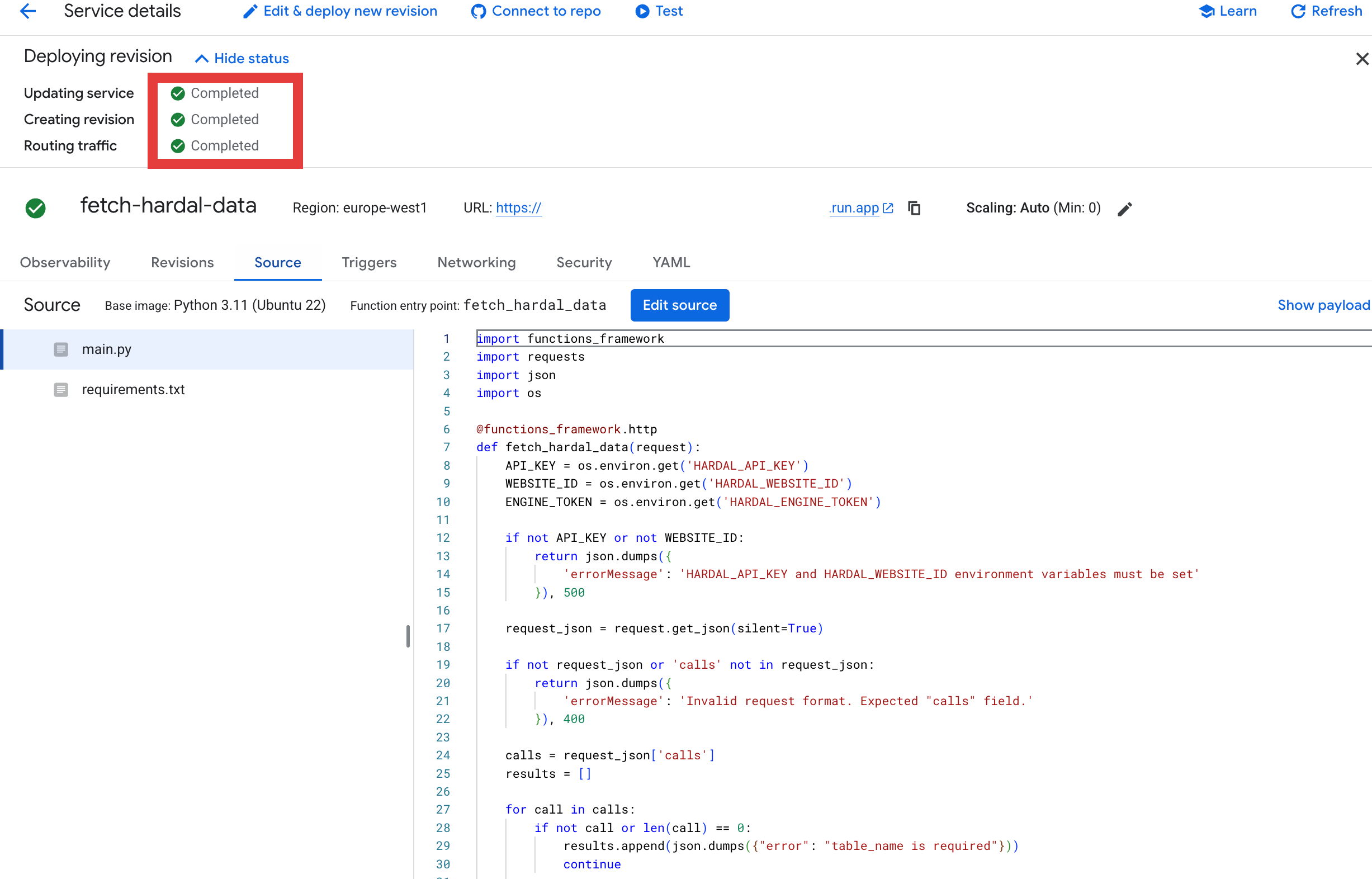Open the Security tab
This screenshot has width=1372, height=879.
tap(584, 263)
